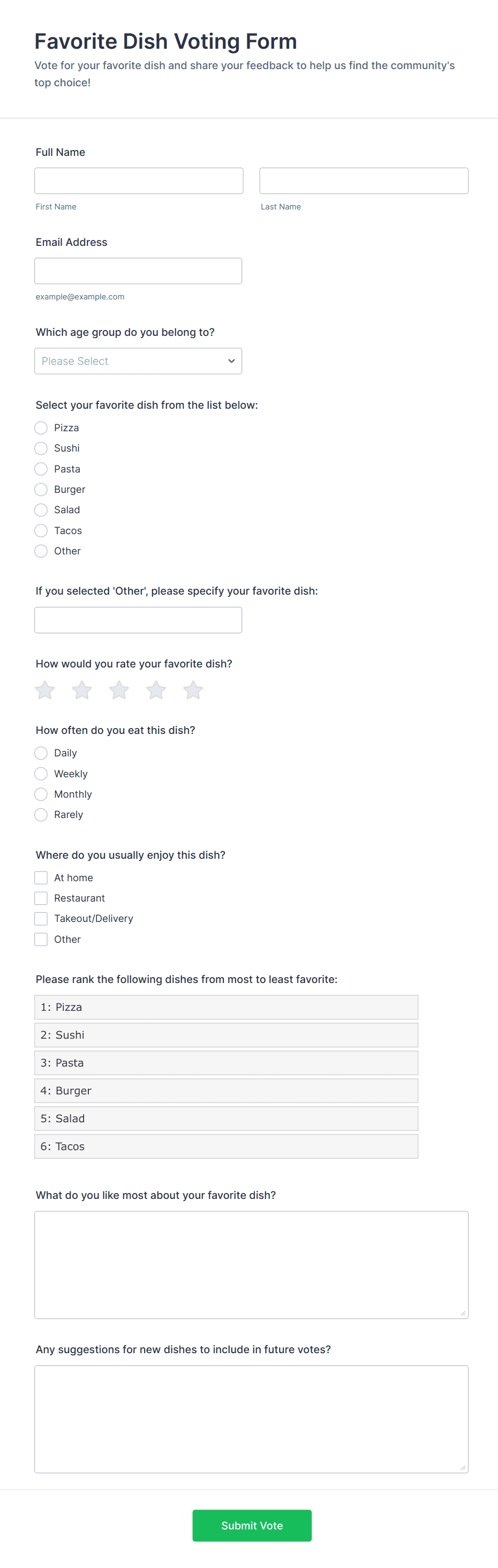Check the At home checkbox
Viewport: 498px width, 1568px height.
pyautogui.click(x=41, y=877)
